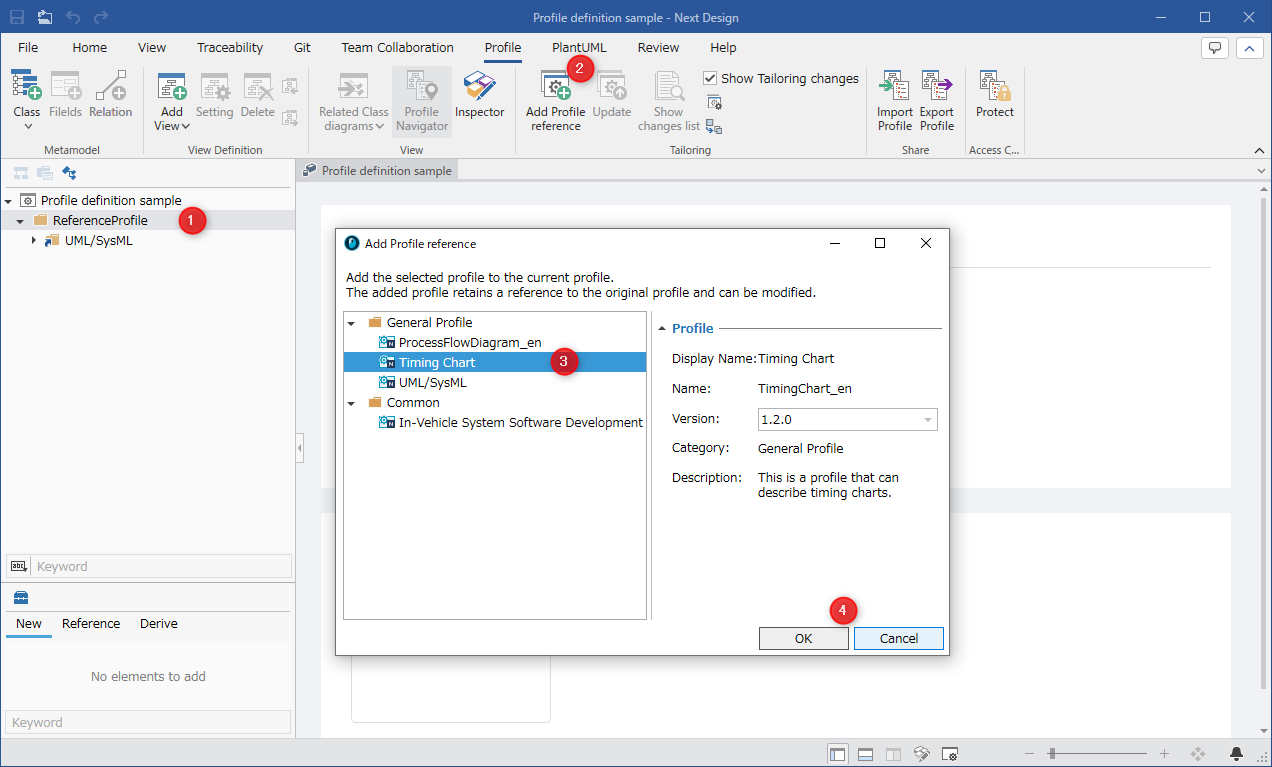The height and width of the screenshot is (767, 1272).
Task: Expand the UML/SysML node in navigator
Action: pyautogui.click(x=33, y=240)
